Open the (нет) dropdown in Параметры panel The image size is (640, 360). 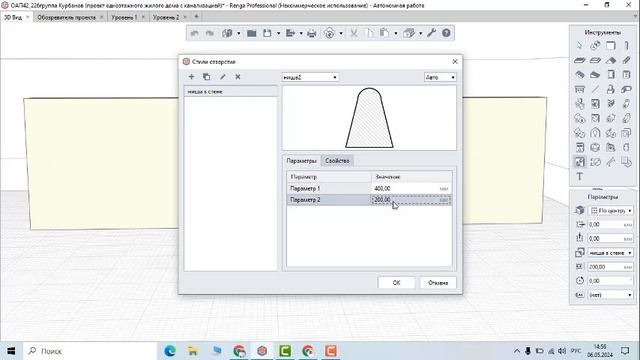[610, 295]
